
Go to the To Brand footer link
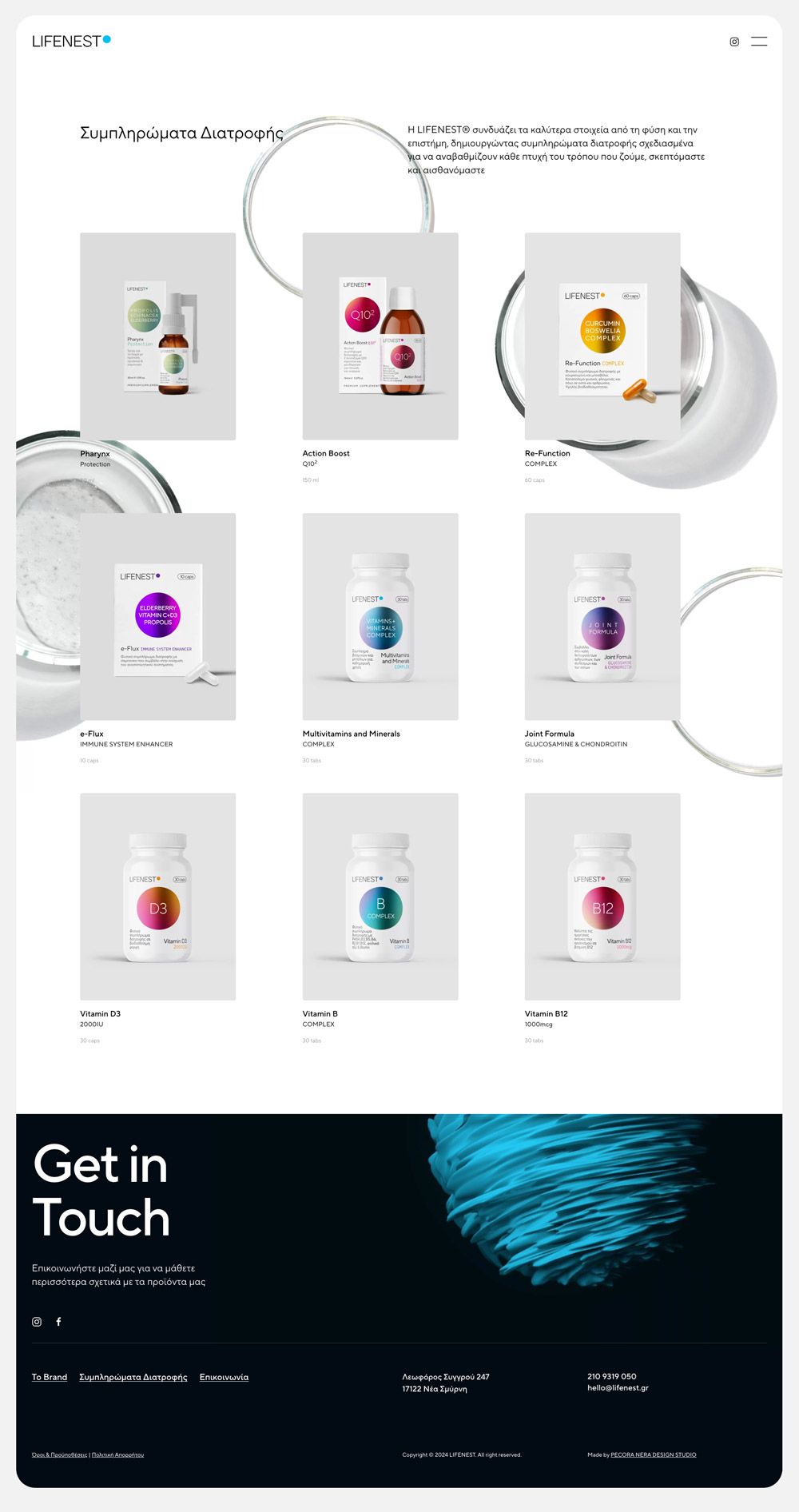point(50,1377)
